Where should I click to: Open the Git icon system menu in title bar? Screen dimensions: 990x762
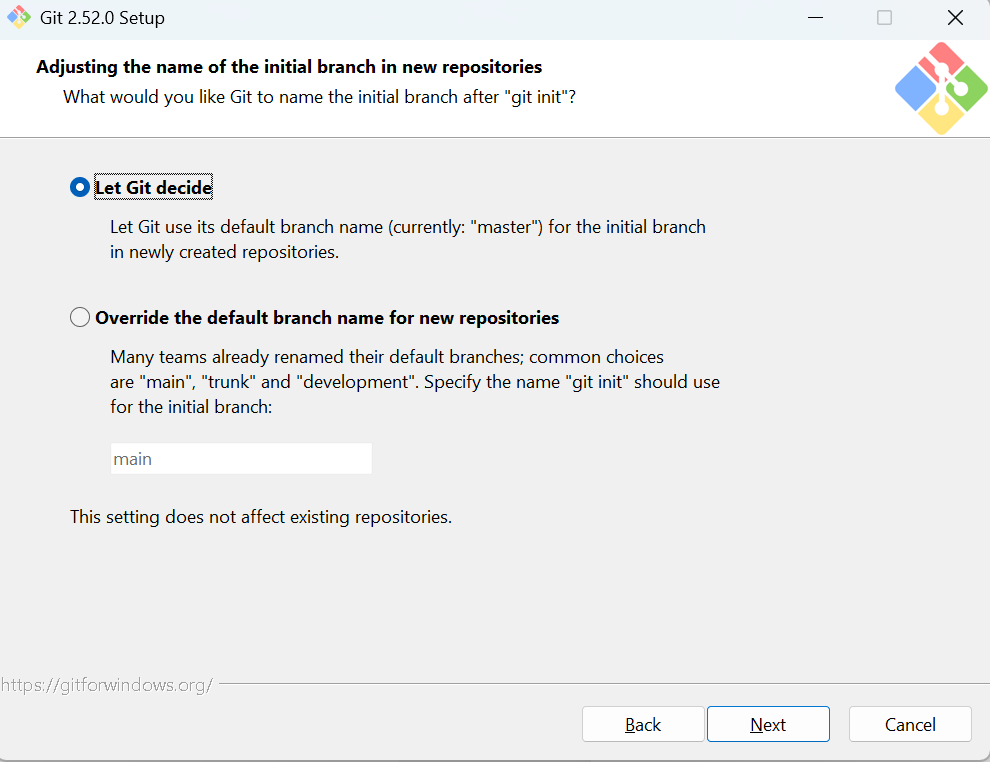[x=19, y=17]
